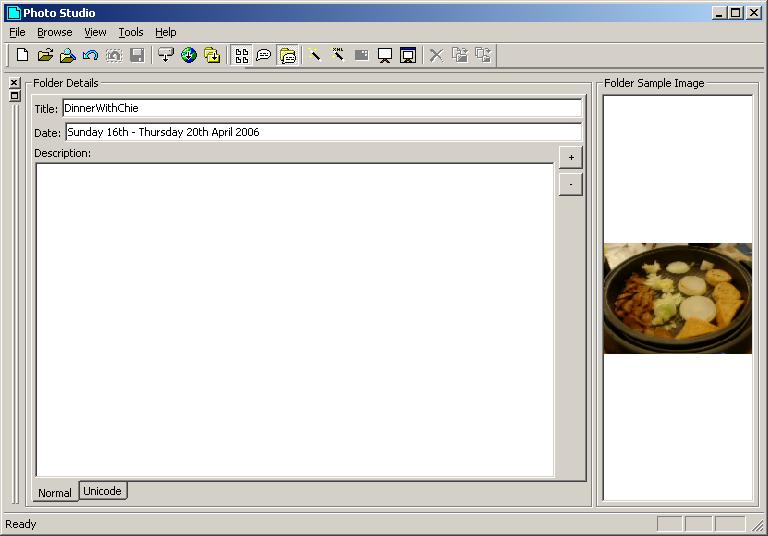Screen dimensions: 768x536
Task: Click the copy-to-folder toolbar icon
Action: click(x=460, y=55)
